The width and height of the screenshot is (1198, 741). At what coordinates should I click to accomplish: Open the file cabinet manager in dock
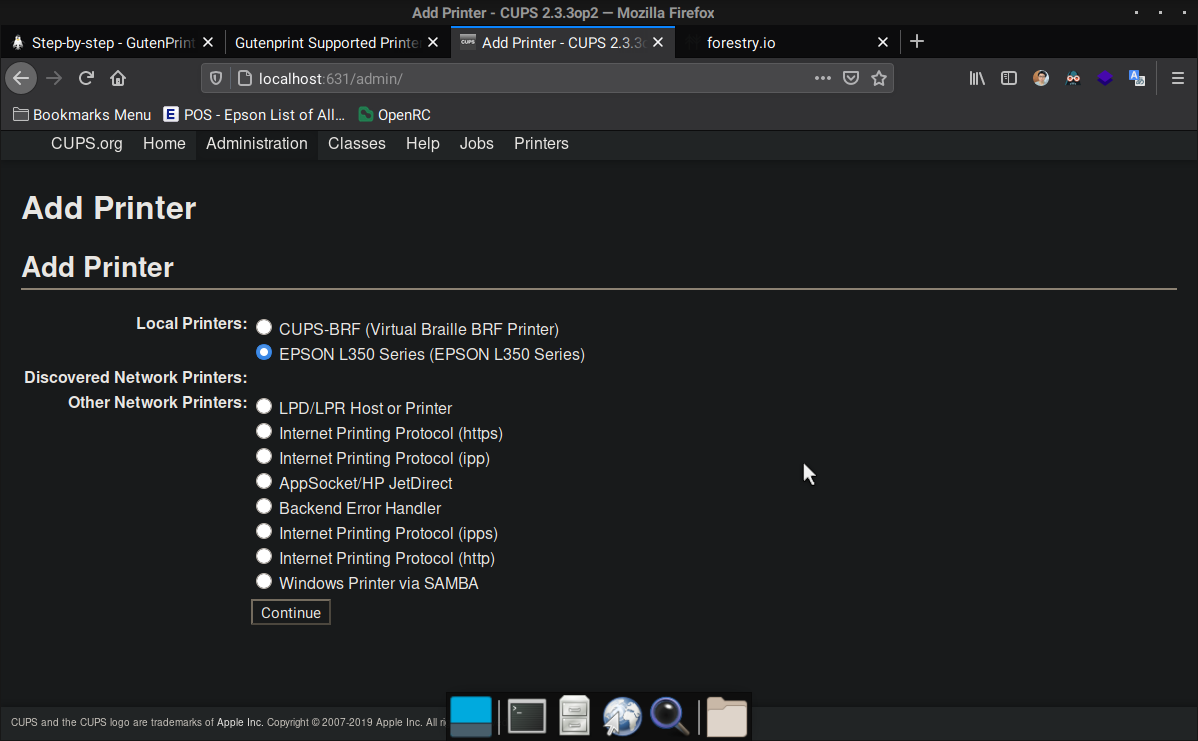[x=574, y=716]
